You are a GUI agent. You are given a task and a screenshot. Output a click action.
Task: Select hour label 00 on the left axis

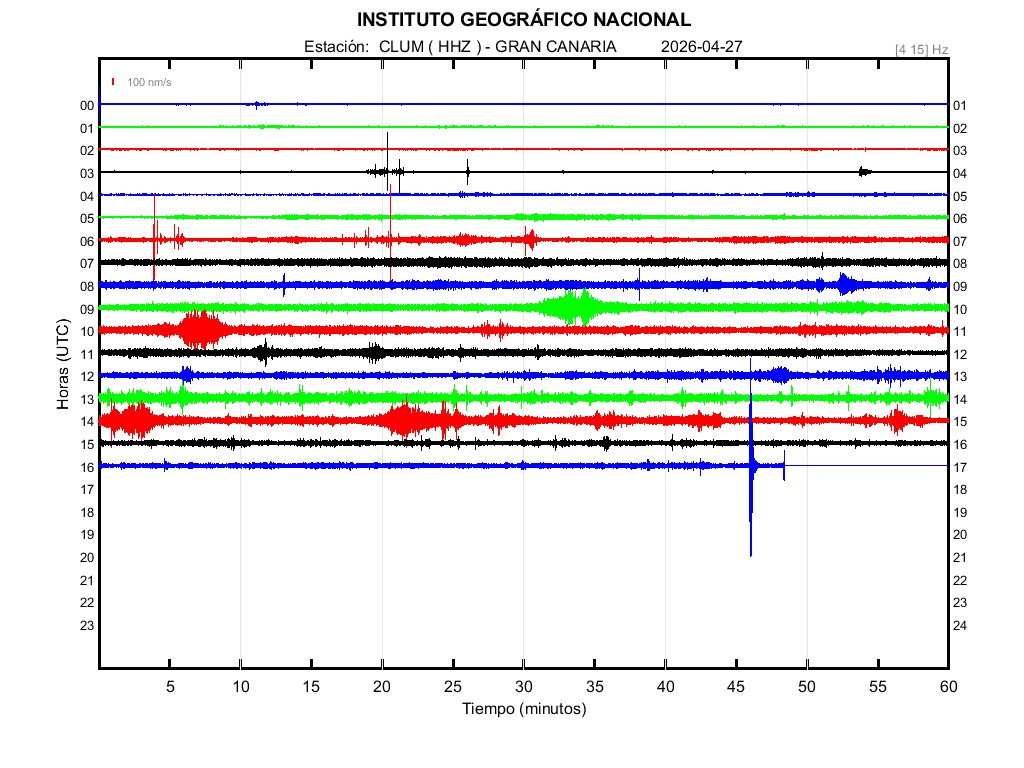click(87, 105)
